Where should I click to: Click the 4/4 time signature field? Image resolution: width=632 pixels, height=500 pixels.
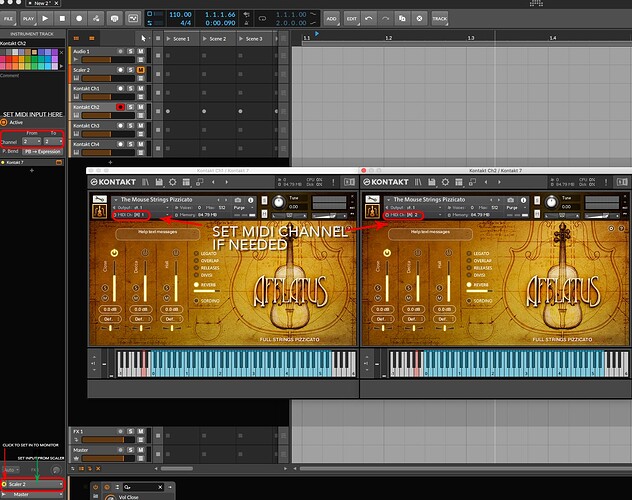click(x=185, y=23)
